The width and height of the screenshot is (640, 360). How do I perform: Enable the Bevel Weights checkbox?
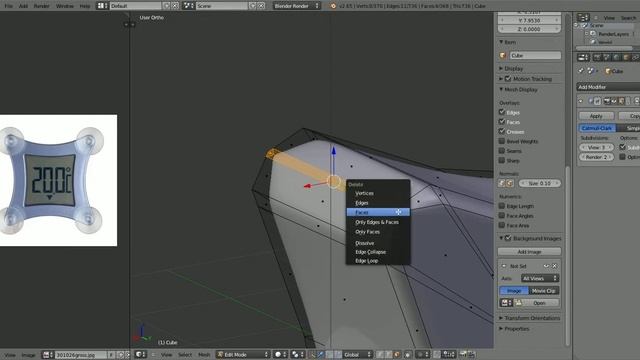click(502, 141)
